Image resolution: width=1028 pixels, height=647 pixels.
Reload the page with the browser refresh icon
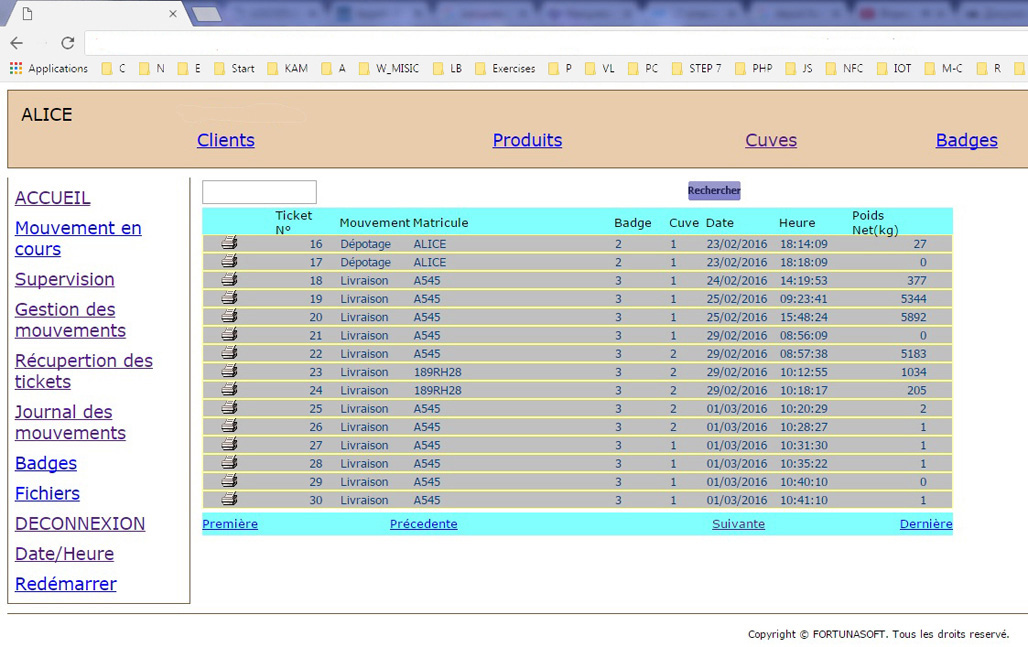pos(67,43)
